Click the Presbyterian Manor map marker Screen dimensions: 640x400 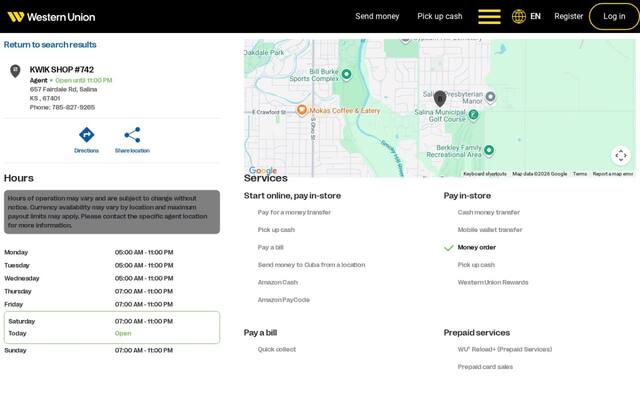[x=491, y=97]
